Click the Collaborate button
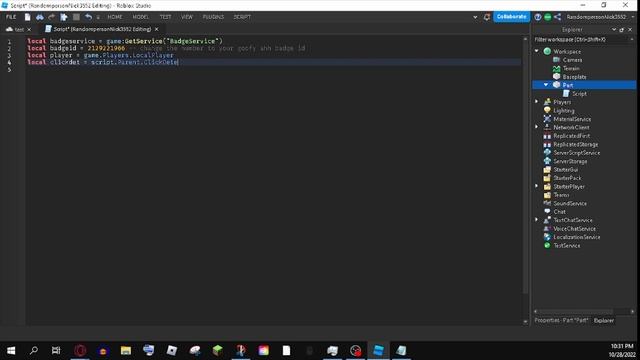 (x=511, y=17)
